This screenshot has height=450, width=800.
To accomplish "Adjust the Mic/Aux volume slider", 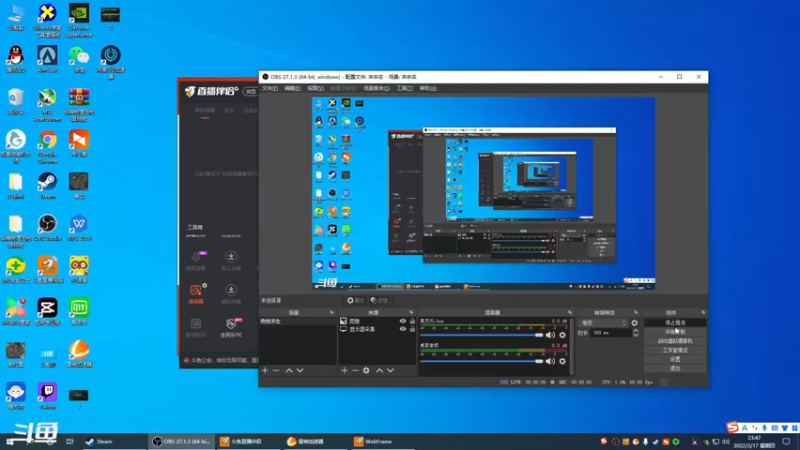I will [x=482, y=335].
